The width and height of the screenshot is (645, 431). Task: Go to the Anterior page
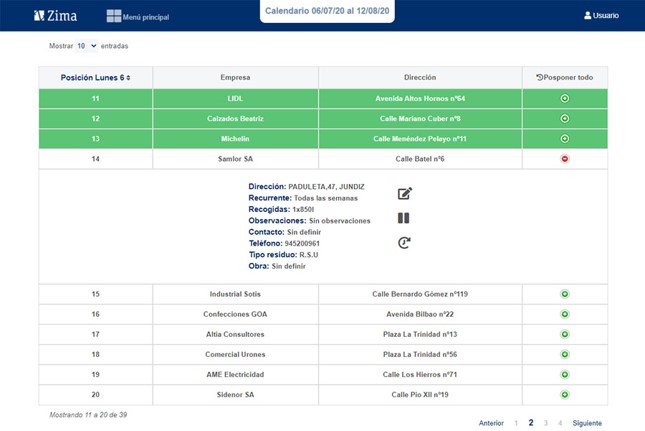tap(491, 423)
